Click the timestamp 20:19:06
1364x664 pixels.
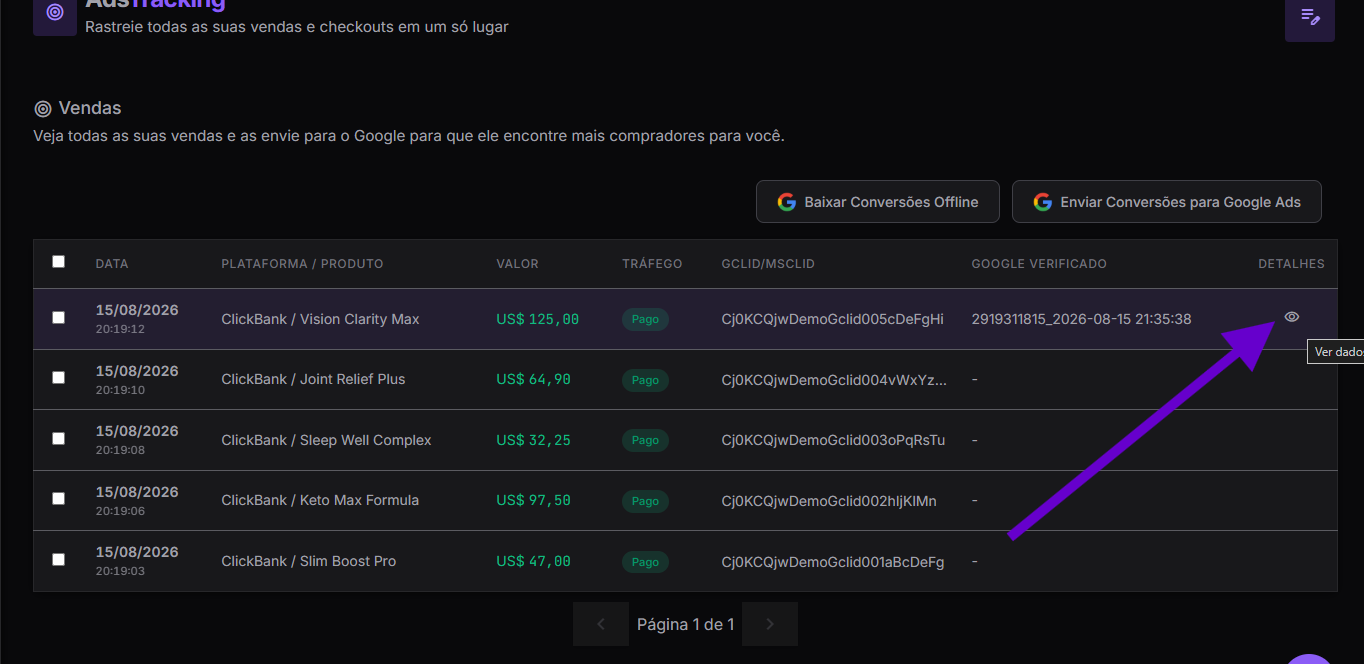pyautogui.click(x=120, y=511)
